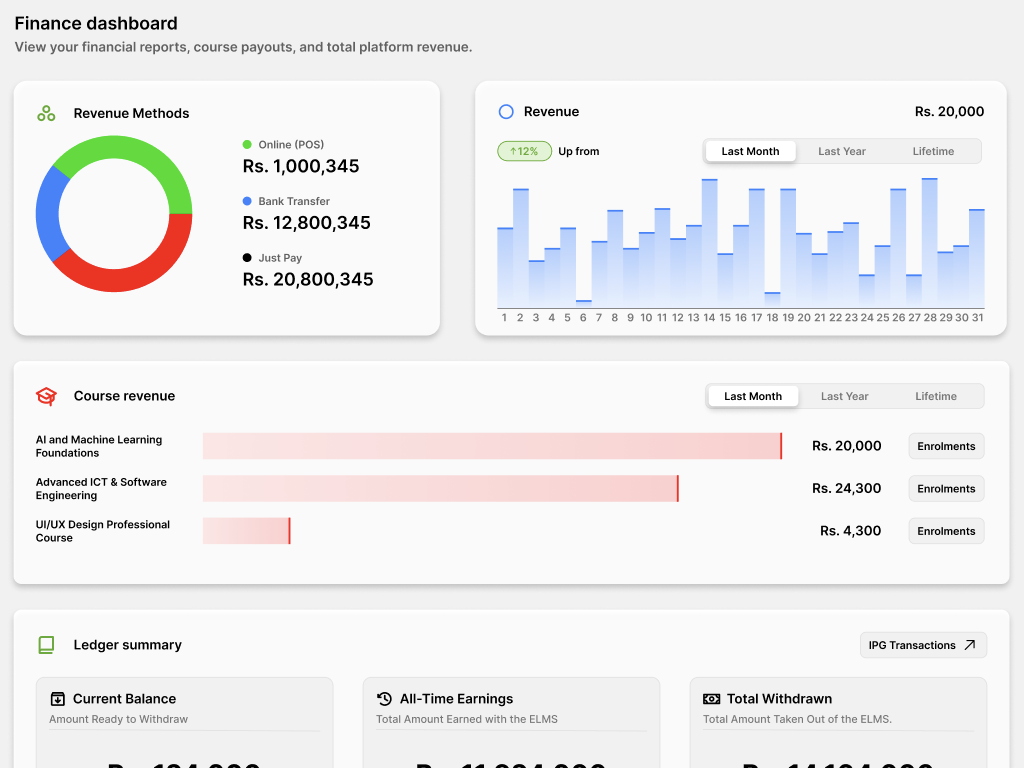
Task: Click Rs. 20,000 in AI and Machine Learning row
Action: [846, 446]
